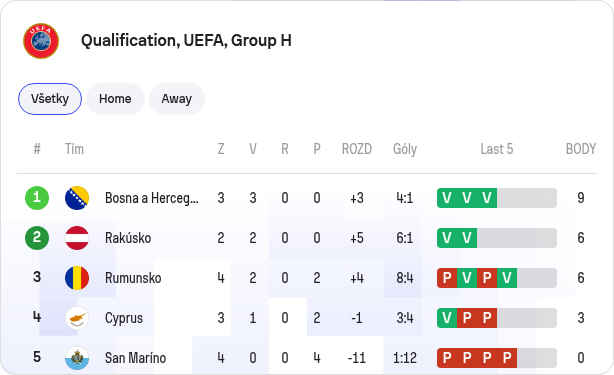The image size is (614, 375).
Task: Switch to the Home filter tab
Action: point(115,99)
